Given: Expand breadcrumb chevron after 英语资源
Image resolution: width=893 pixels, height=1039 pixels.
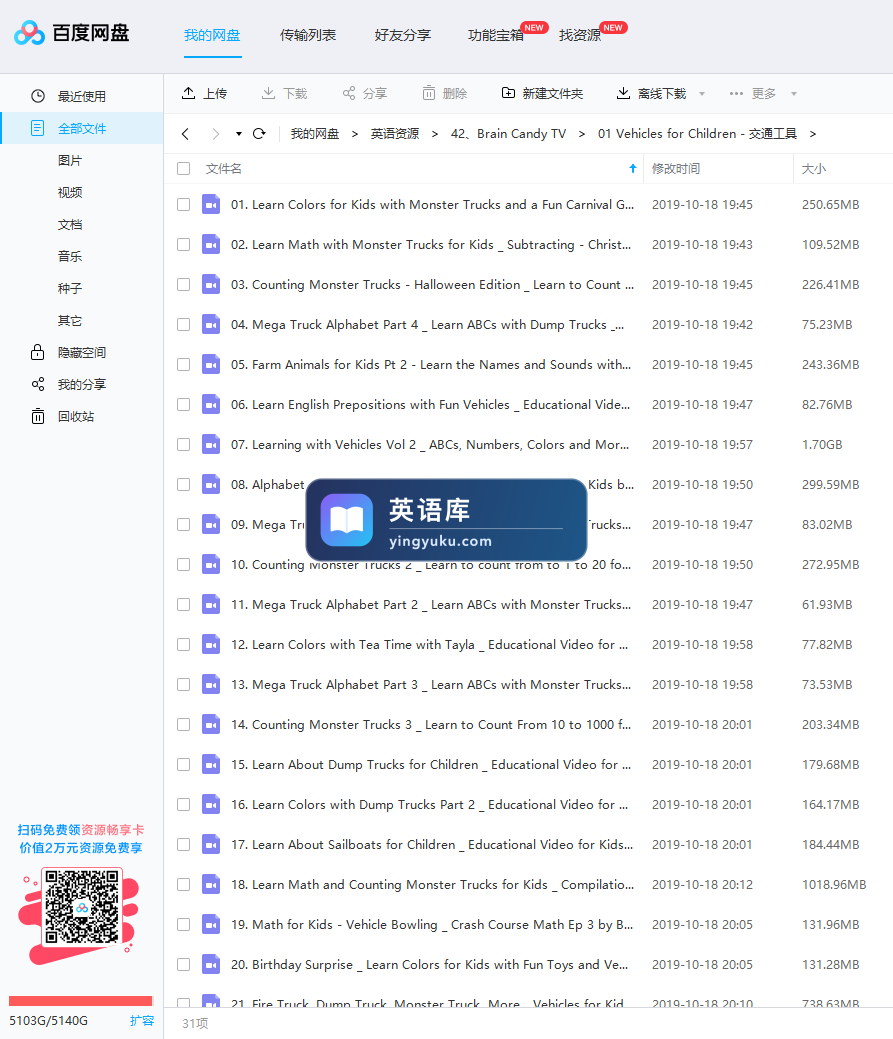Looking at the screenshot, I should 435,135.
